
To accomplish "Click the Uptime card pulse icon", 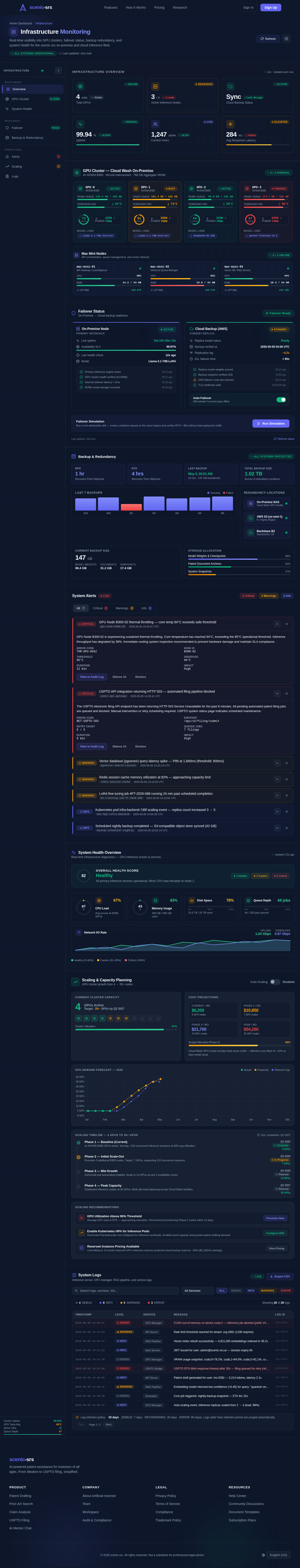I will [x=80, y=124].
